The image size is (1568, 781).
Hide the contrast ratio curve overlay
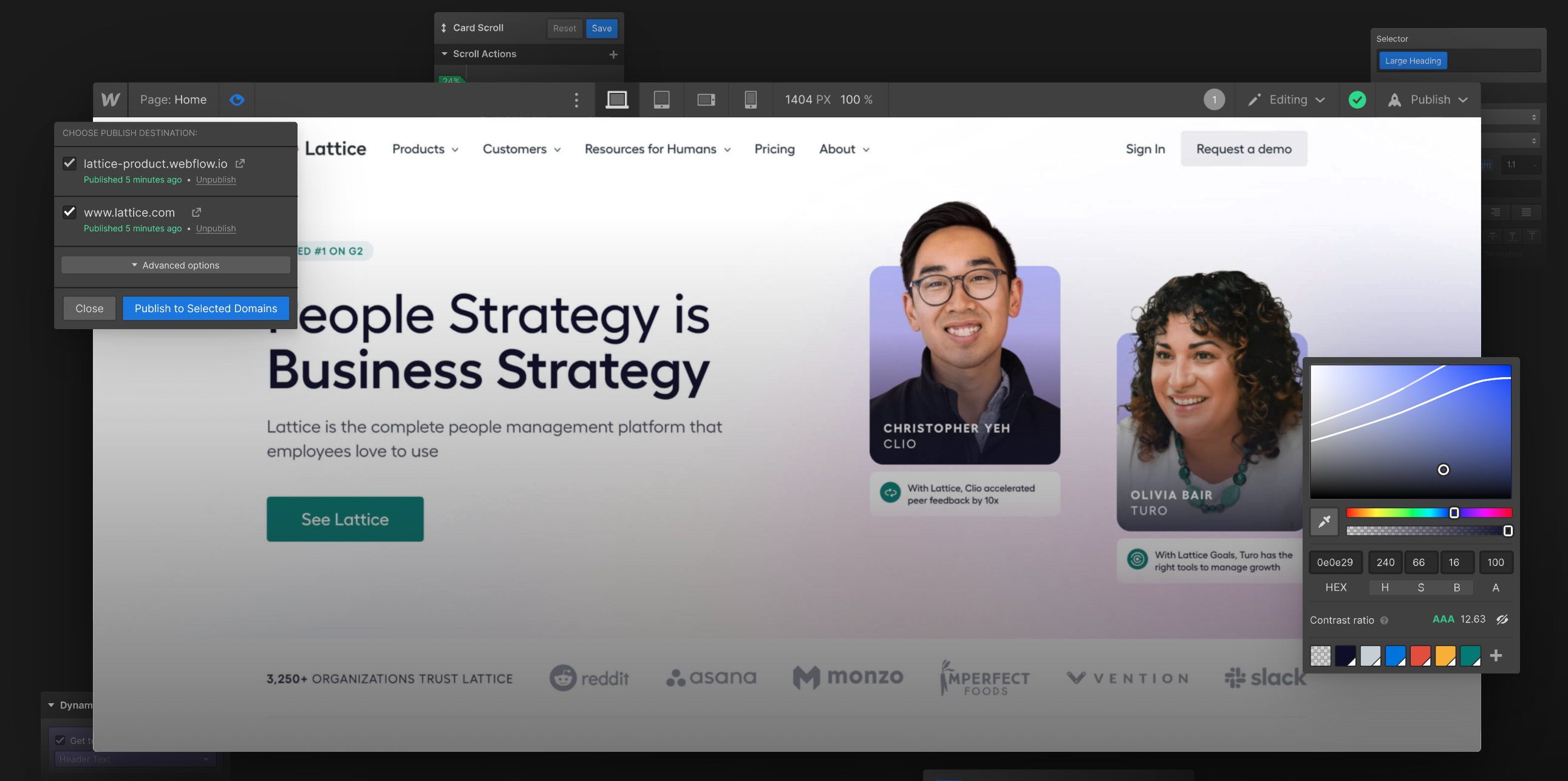[1502, 619]
